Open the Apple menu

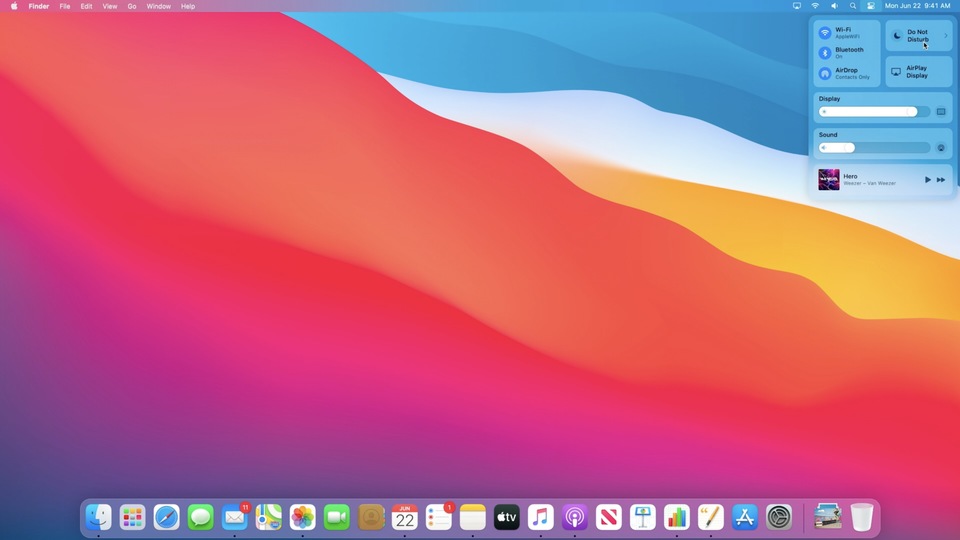click(14, 6)
